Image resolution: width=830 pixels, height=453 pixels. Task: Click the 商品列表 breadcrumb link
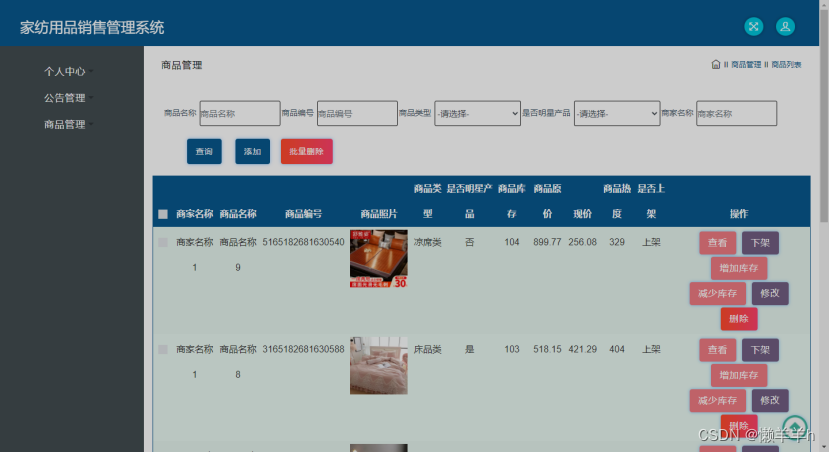tap(786, 65)
